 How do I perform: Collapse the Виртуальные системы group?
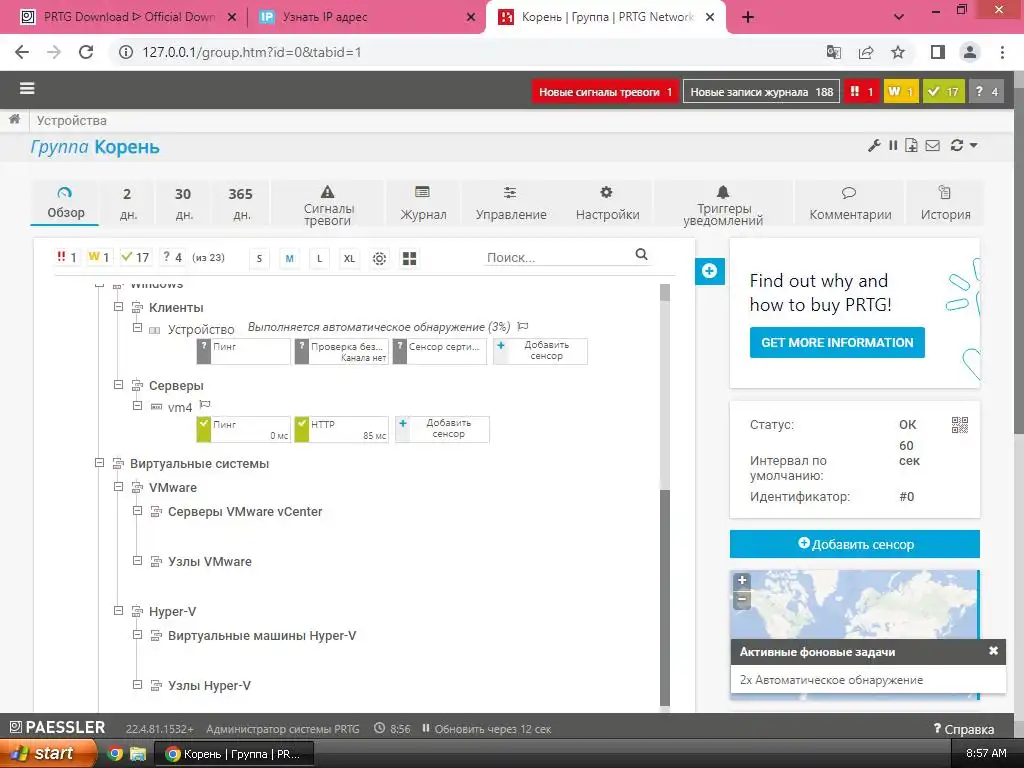click(99, 462)
